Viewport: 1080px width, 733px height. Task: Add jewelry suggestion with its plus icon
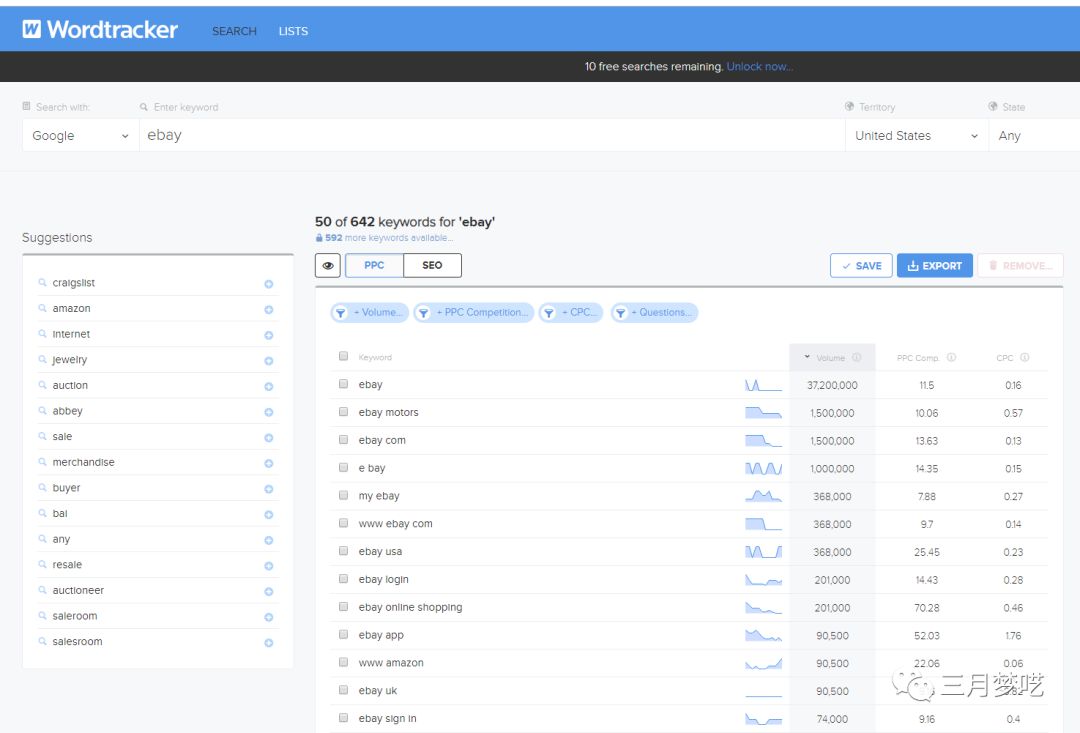(x=269, y=360)
